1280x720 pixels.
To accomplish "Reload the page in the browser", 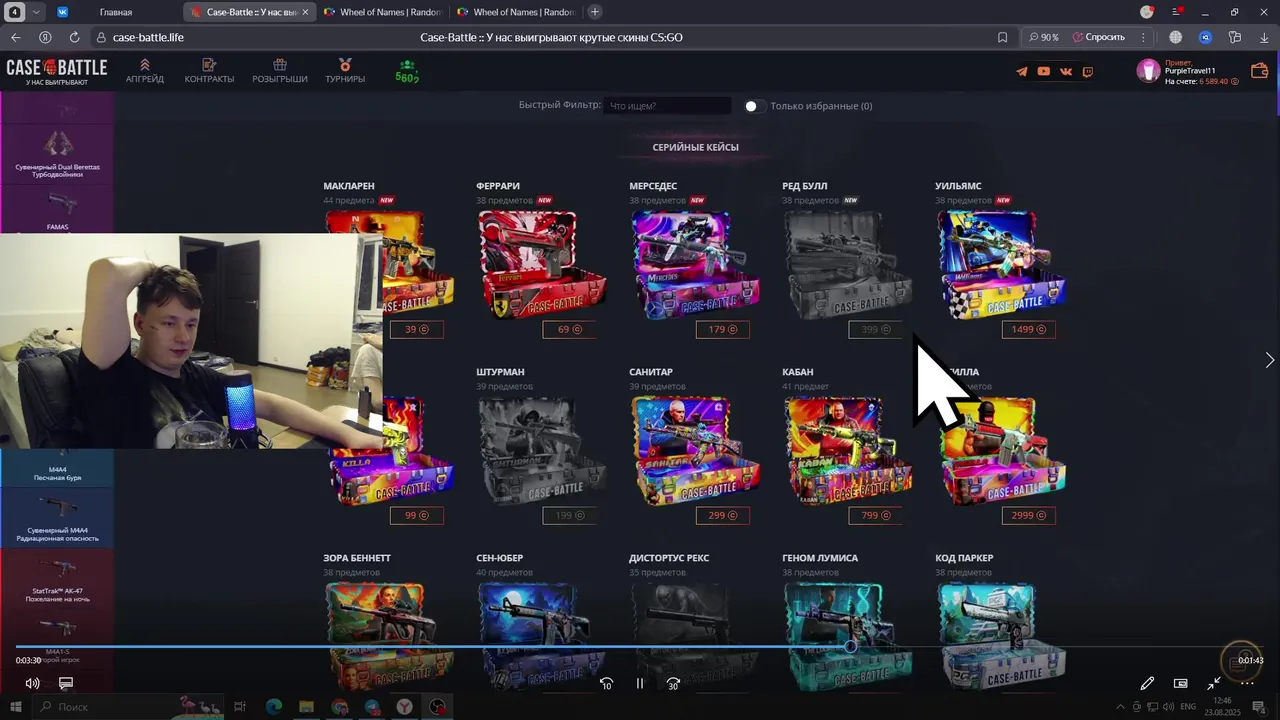I will [74, 37].
